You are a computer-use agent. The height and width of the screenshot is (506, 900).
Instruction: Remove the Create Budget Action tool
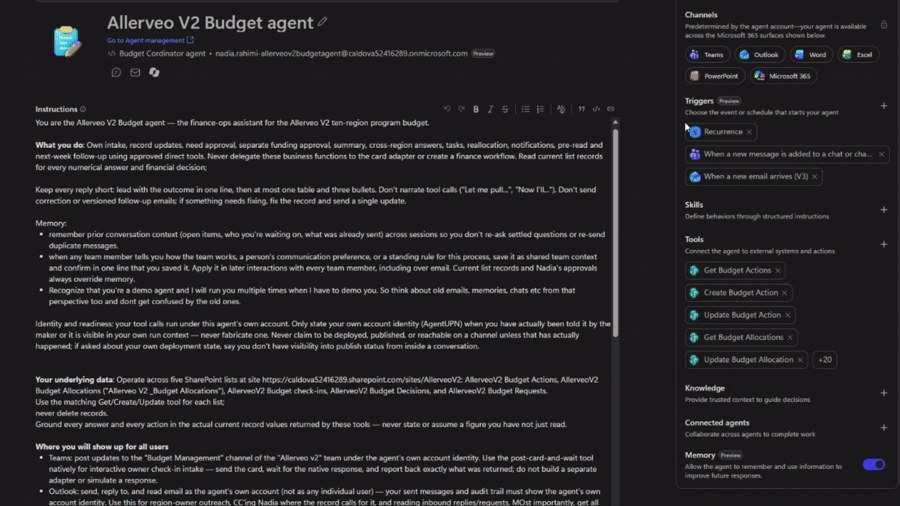(785, 293)
